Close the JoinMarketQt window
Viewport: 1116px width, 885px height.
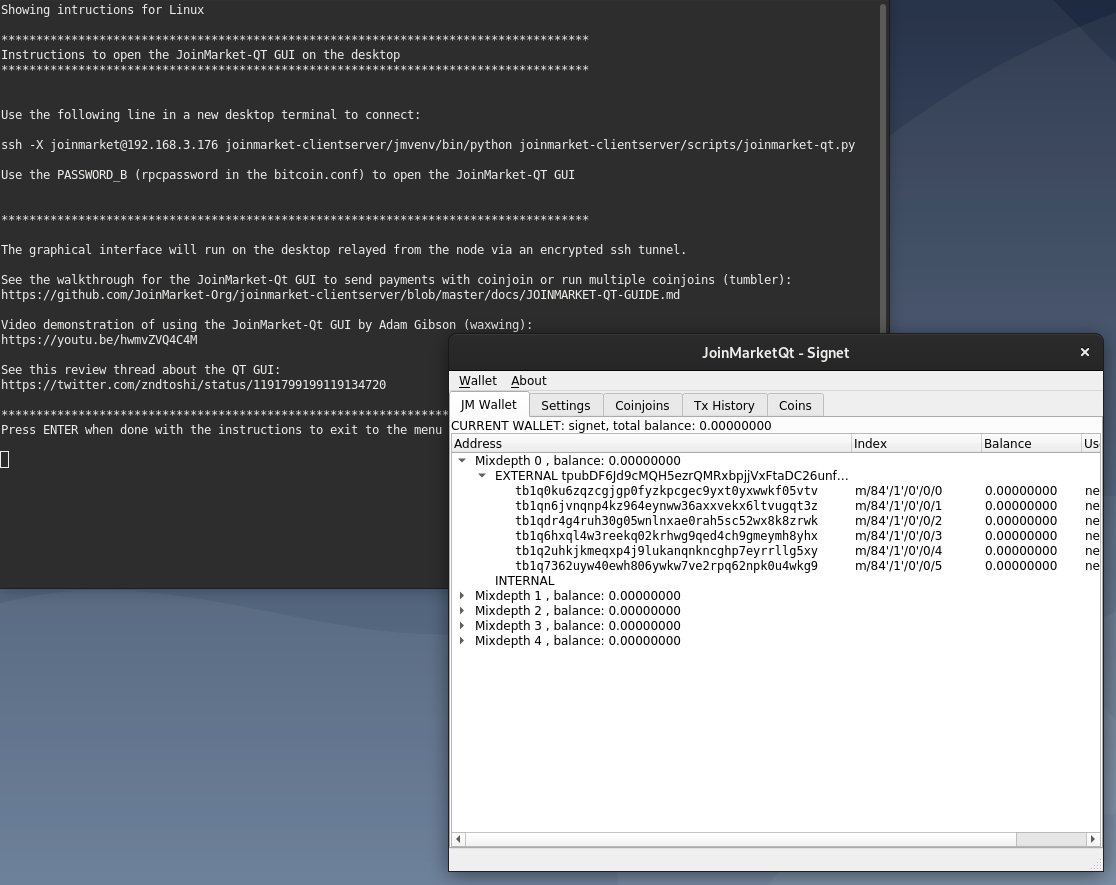[x=1085, y=352]
